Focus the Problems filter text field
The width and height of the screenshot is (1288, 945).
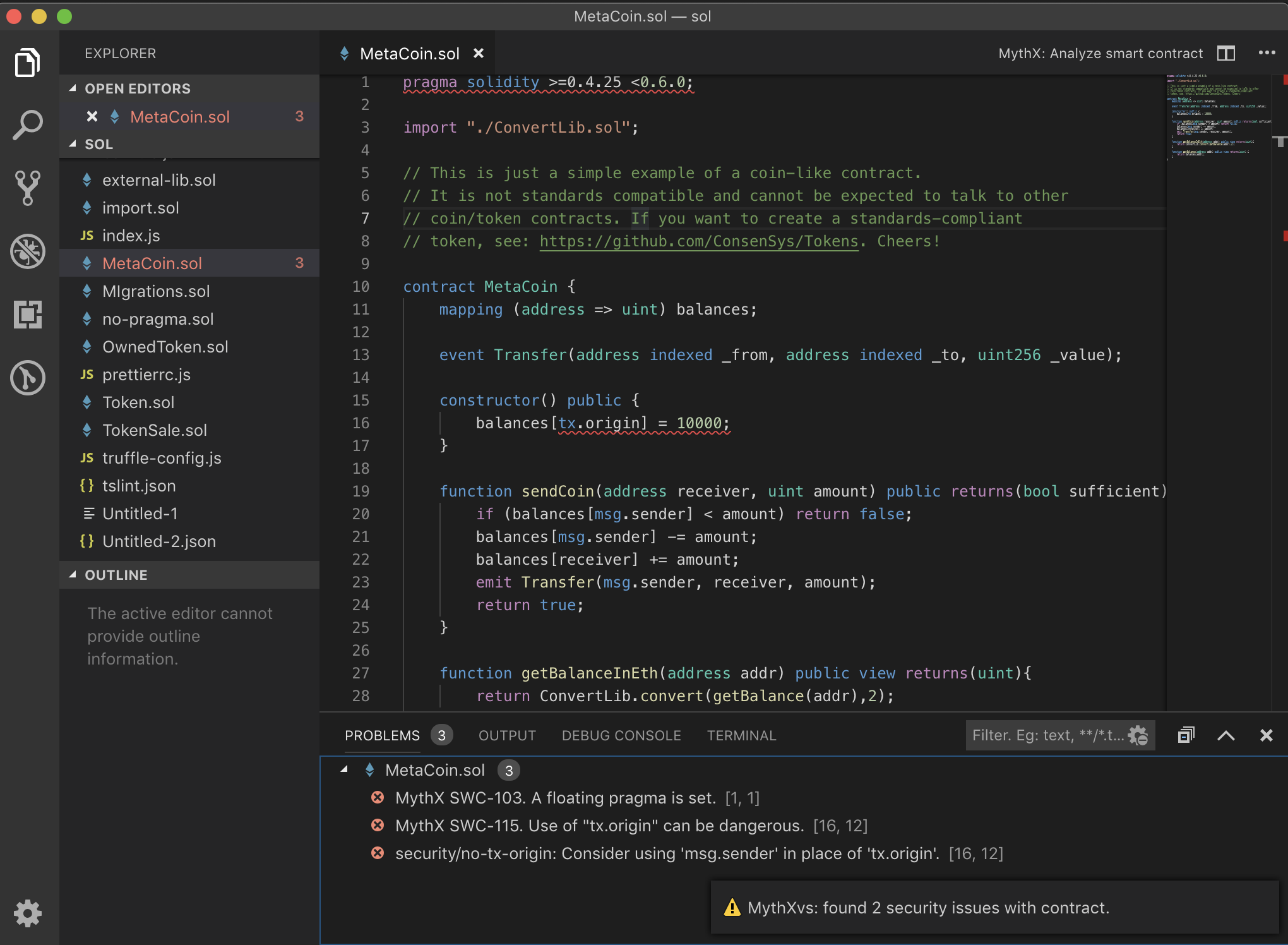[x=1047, y=735]
